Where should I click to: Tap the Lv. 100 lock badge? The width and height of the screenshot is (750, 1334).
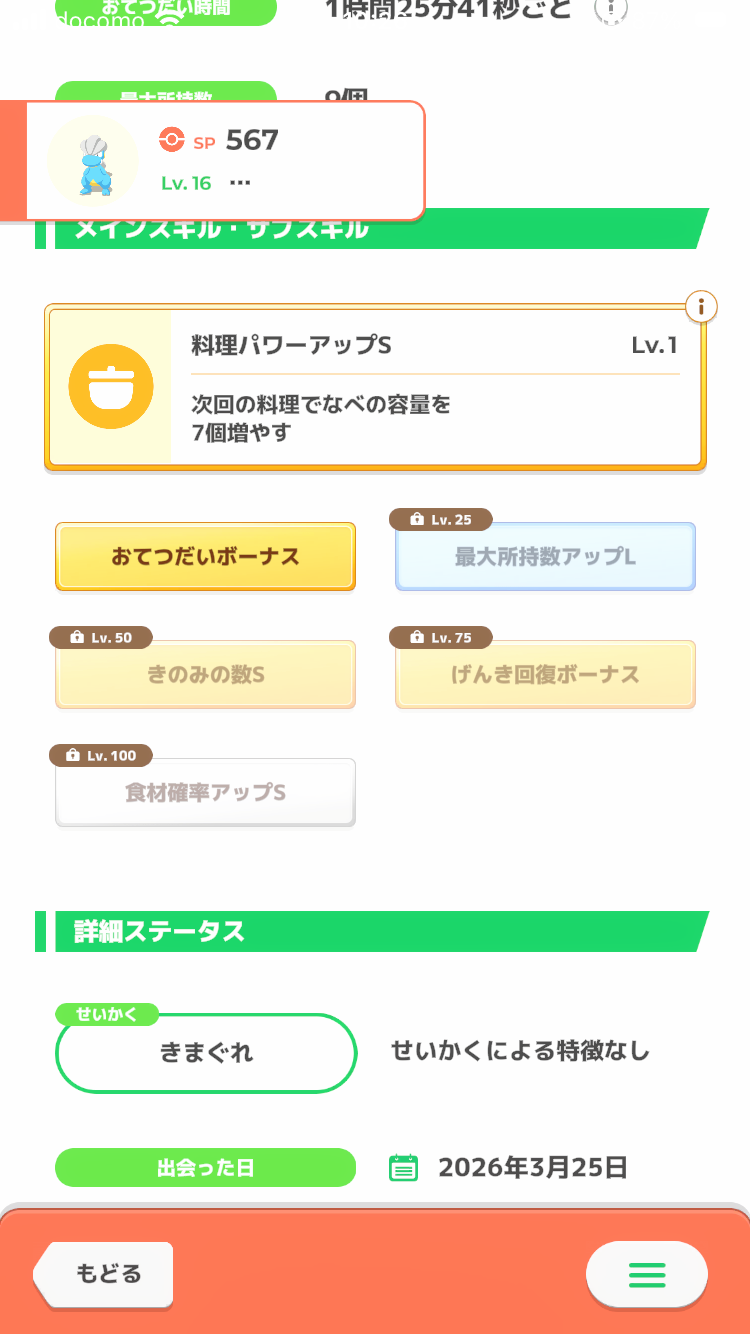(x=101, y=756)
